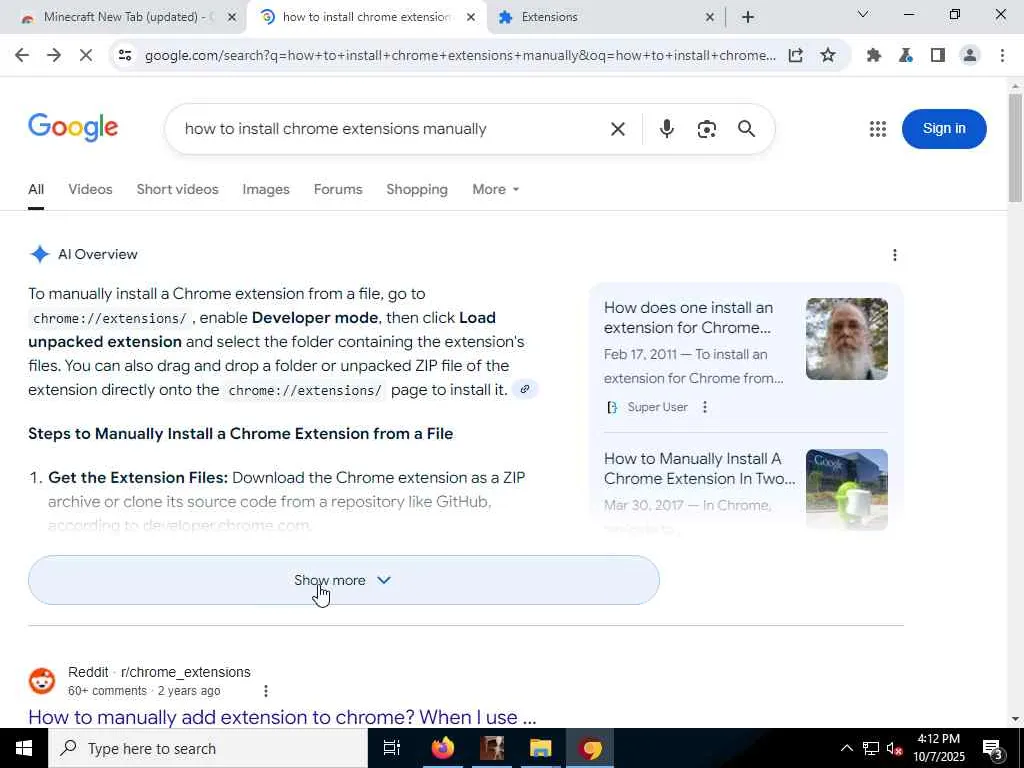Start a search by voice
This screenshot has width=1024, height=768.
click(666, 129)
